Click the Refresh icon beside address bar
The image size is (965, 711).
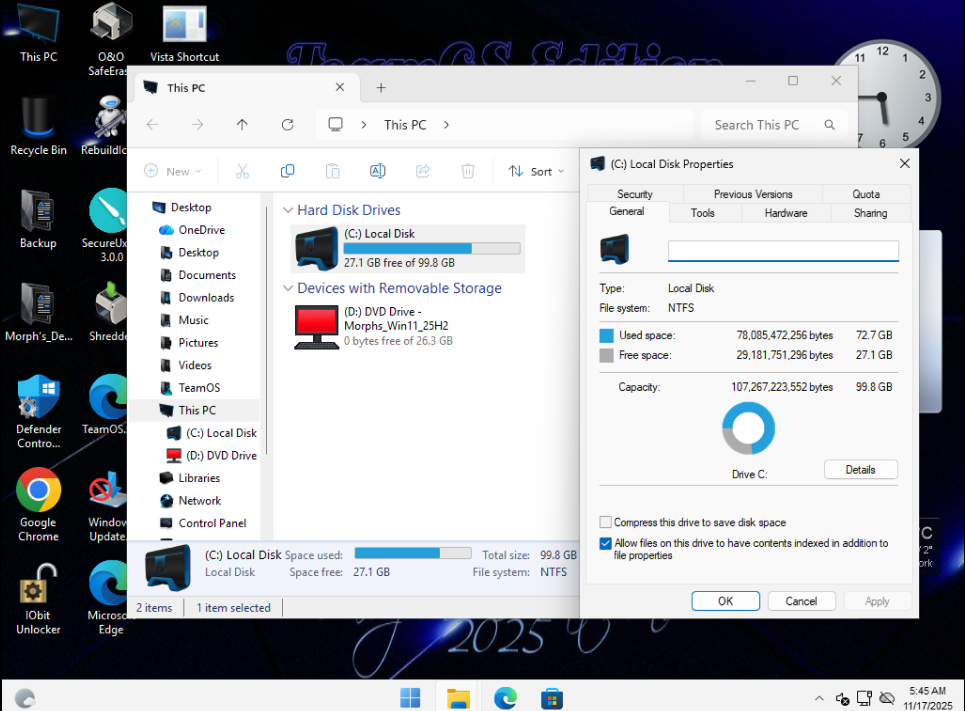[x=288, y=125]
